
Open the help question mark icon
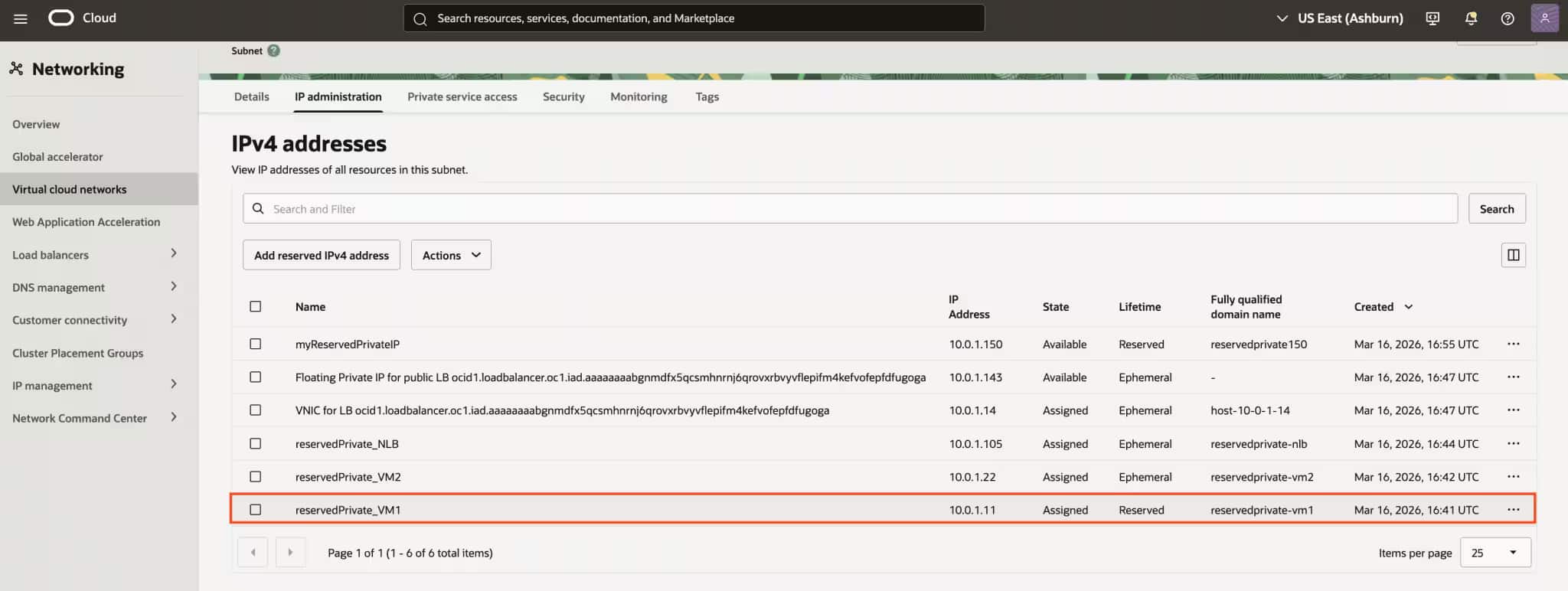[1508, 18]
